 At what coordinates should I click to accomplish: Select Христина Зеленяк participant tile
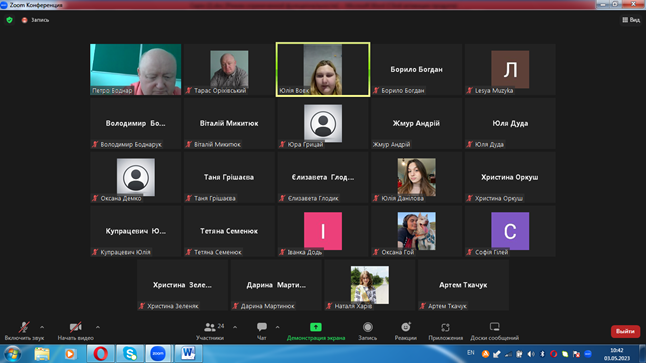[x=182, y=285]
